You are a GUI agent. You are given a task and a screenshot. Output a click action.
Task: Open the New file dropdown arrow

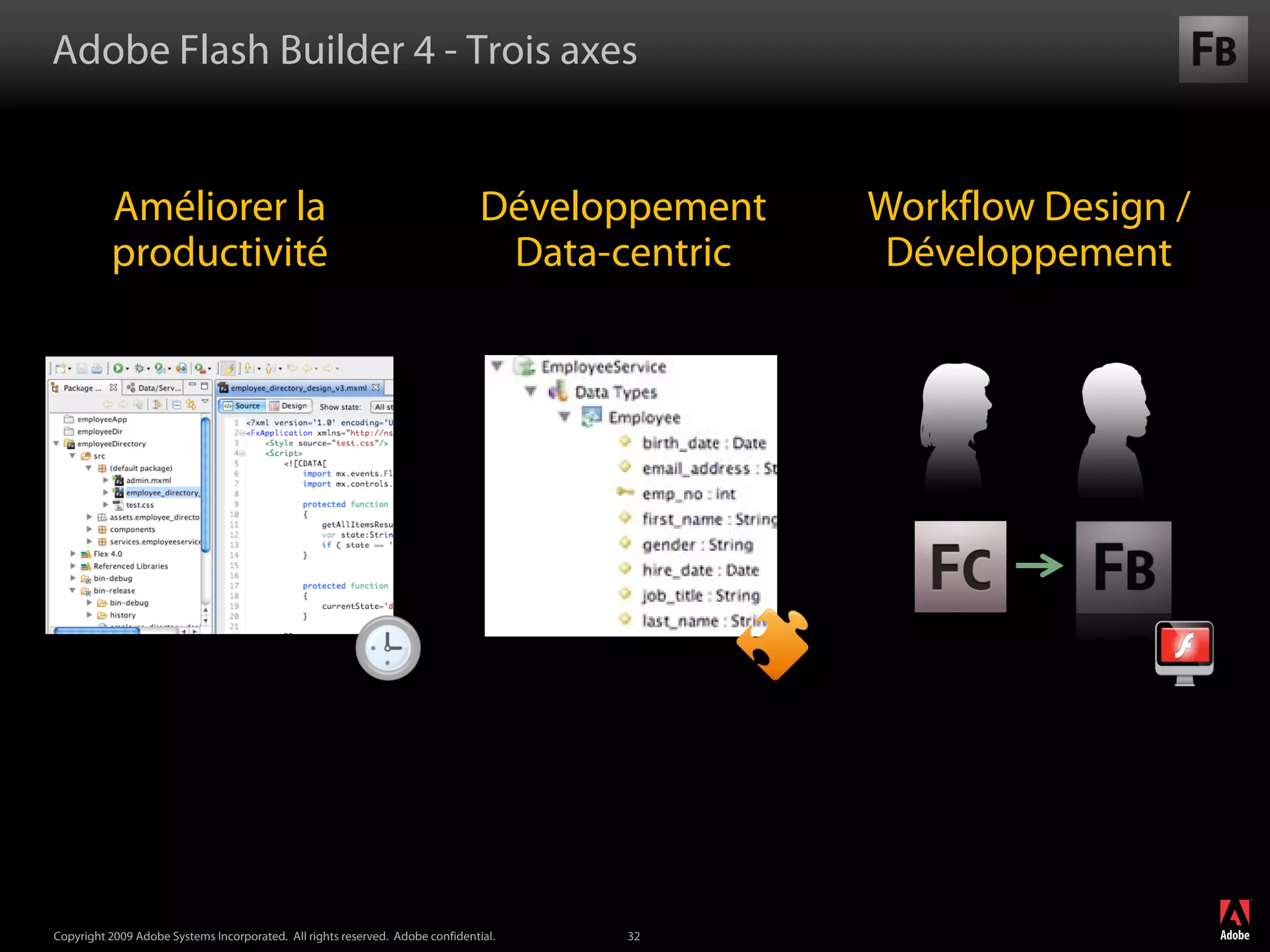69,369
